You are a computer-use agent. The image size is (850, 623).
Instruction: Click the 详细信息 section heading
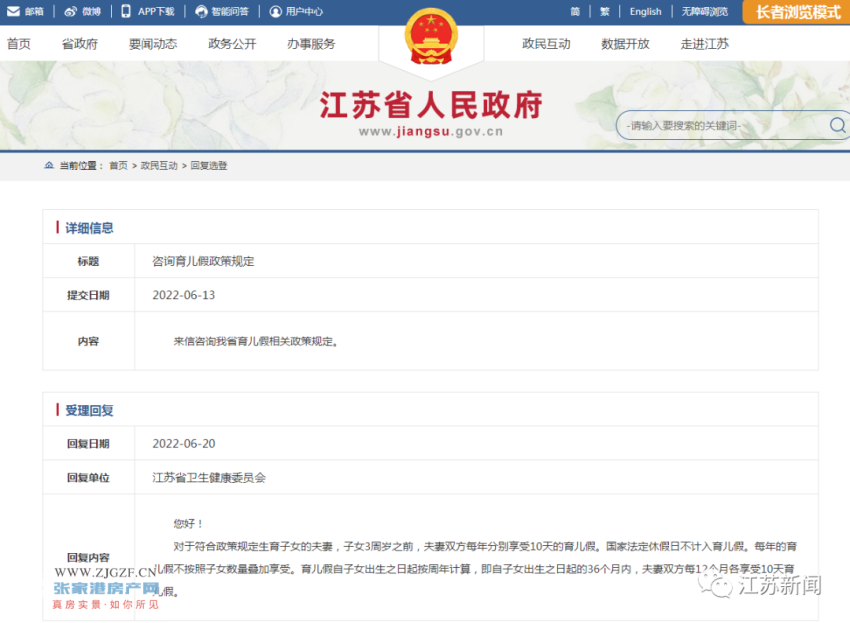pos(89,228)
